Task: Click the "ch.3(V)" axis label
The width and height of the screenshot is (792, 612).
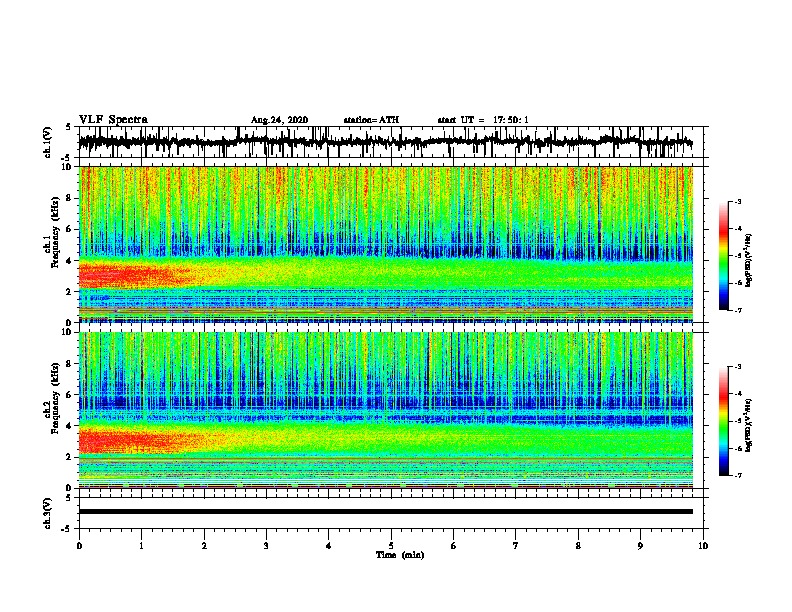Action: pos(47,514)
